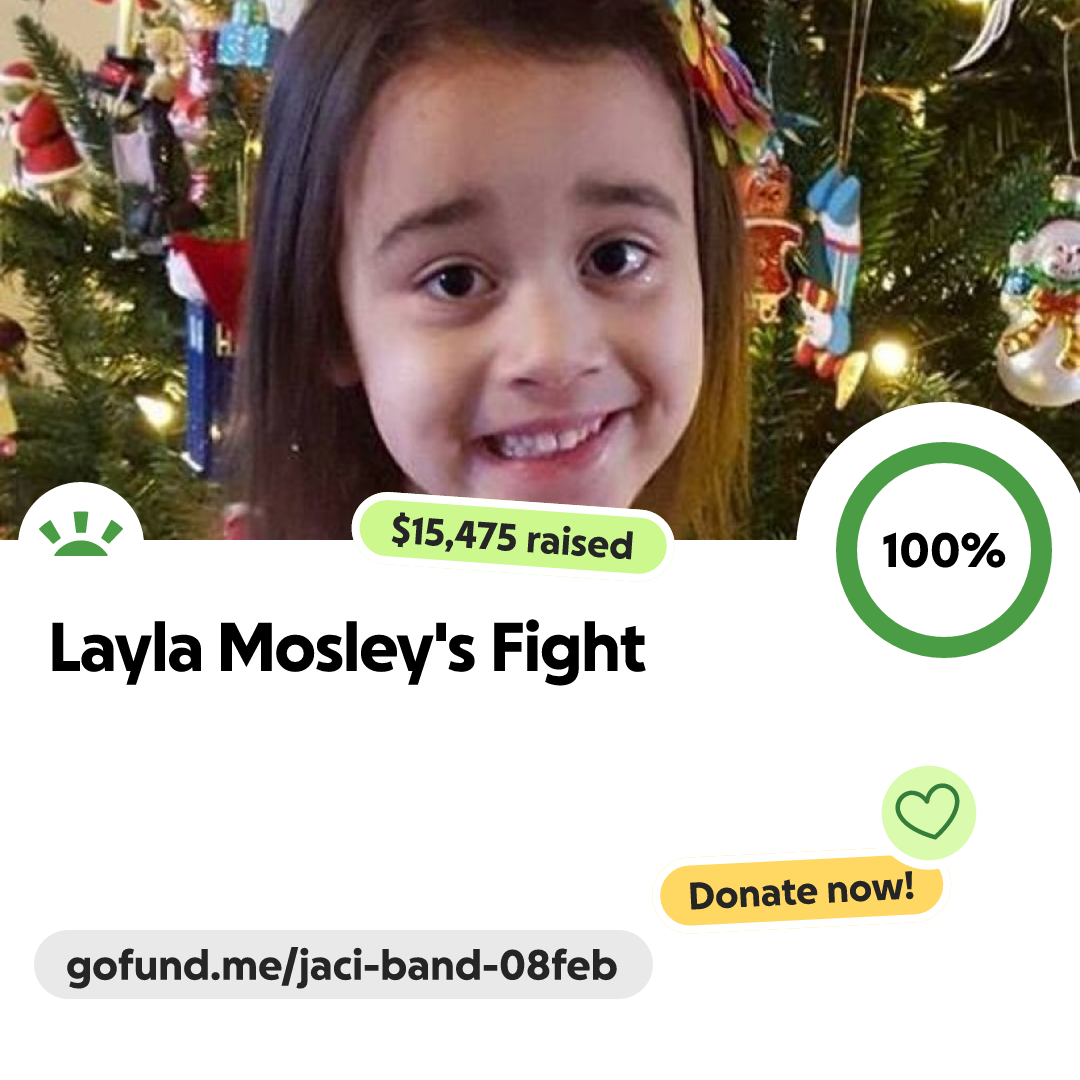Open the child's campaign photo
Viewport: 1080px width, 1080px height.
pos(540,269)
